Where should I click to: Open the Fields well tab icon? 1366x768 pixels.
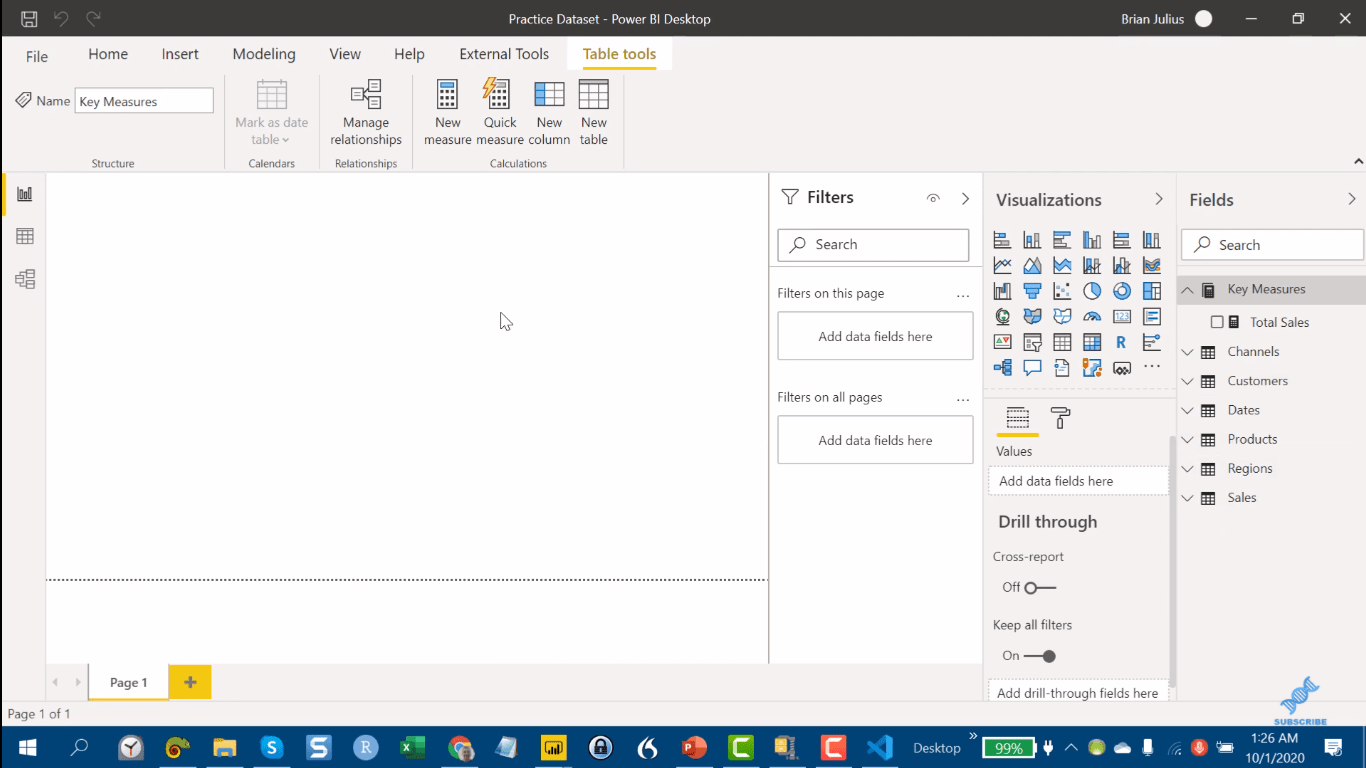[x=1017, y=418]
